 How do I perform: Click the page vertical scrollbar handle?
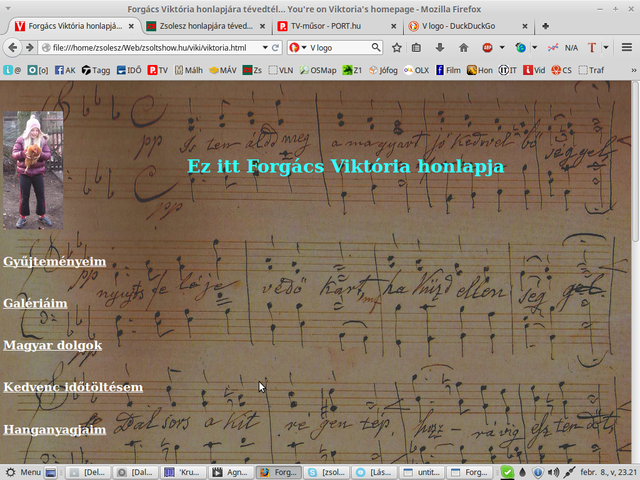point(636,161)
